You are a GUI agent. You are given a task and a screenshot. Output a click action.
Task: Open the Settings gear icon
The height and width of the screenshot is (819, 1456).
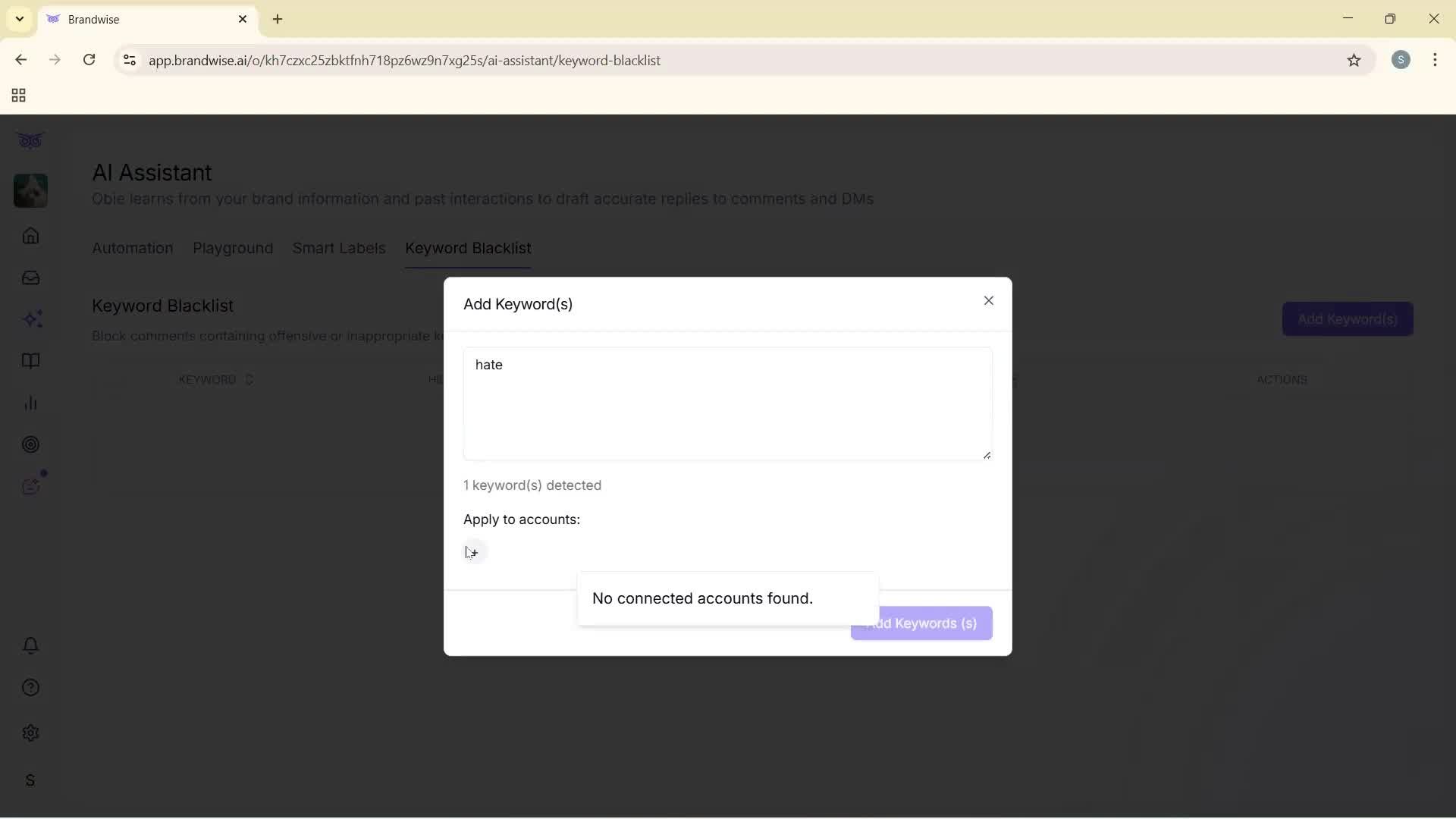[30, 733]
